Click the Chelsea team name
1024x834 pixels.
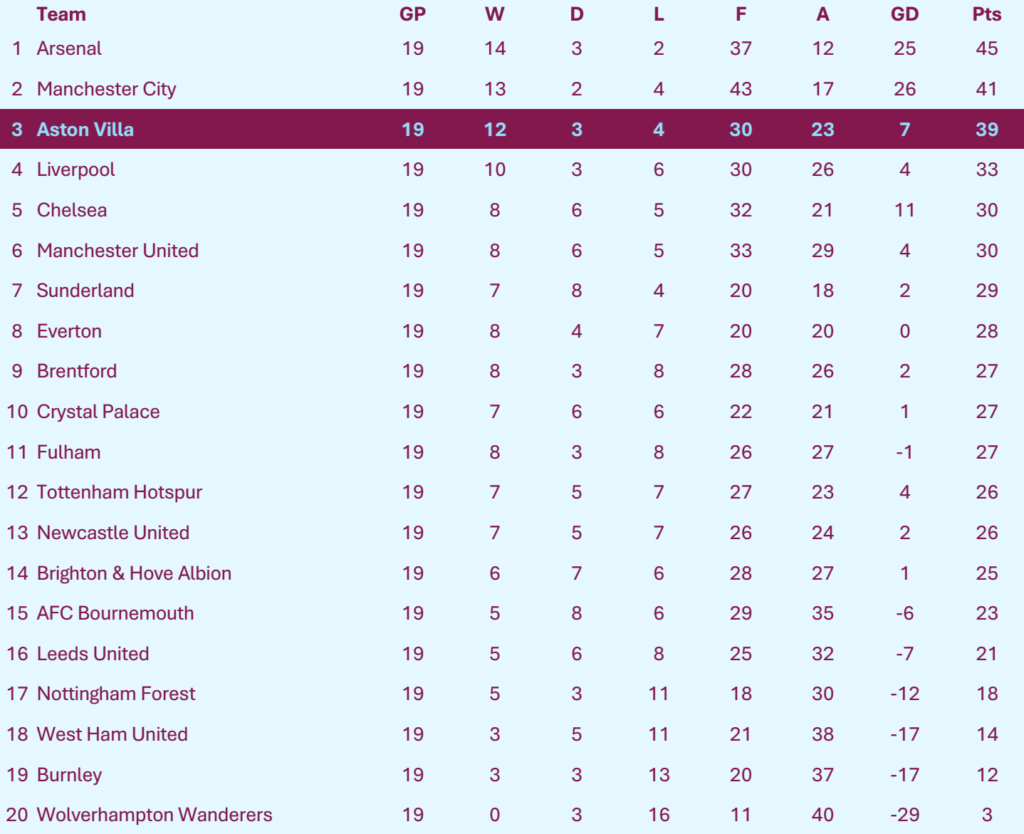(x=72, y=210)
